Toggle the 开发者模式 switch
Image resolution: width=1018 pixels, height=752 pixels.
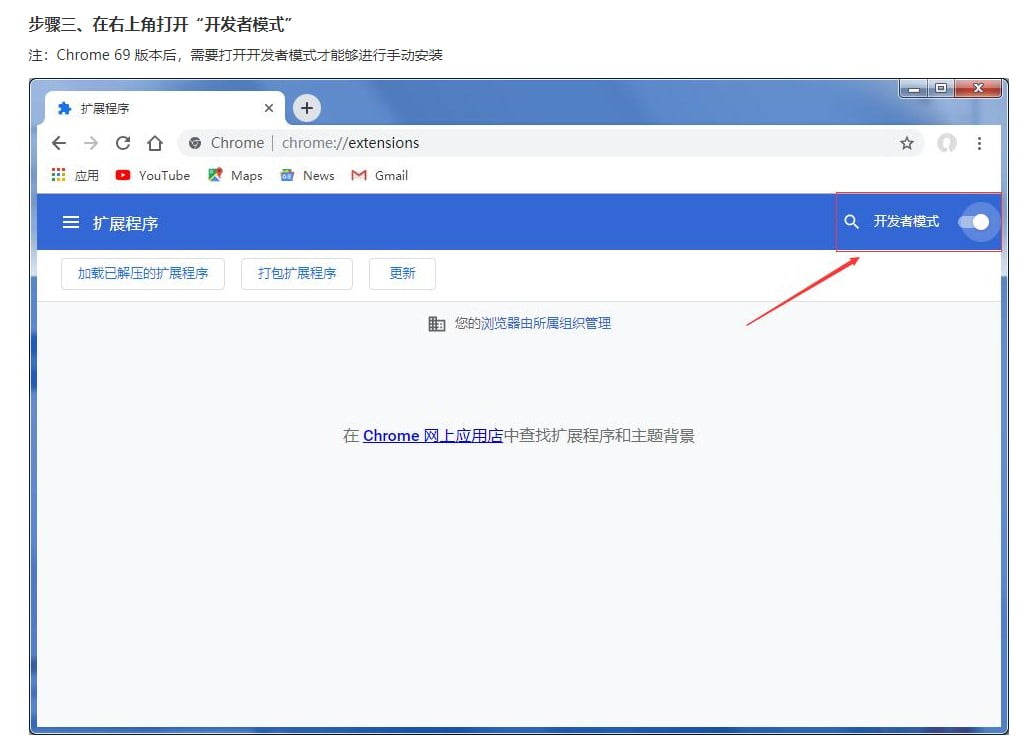(x=974, y=222)
